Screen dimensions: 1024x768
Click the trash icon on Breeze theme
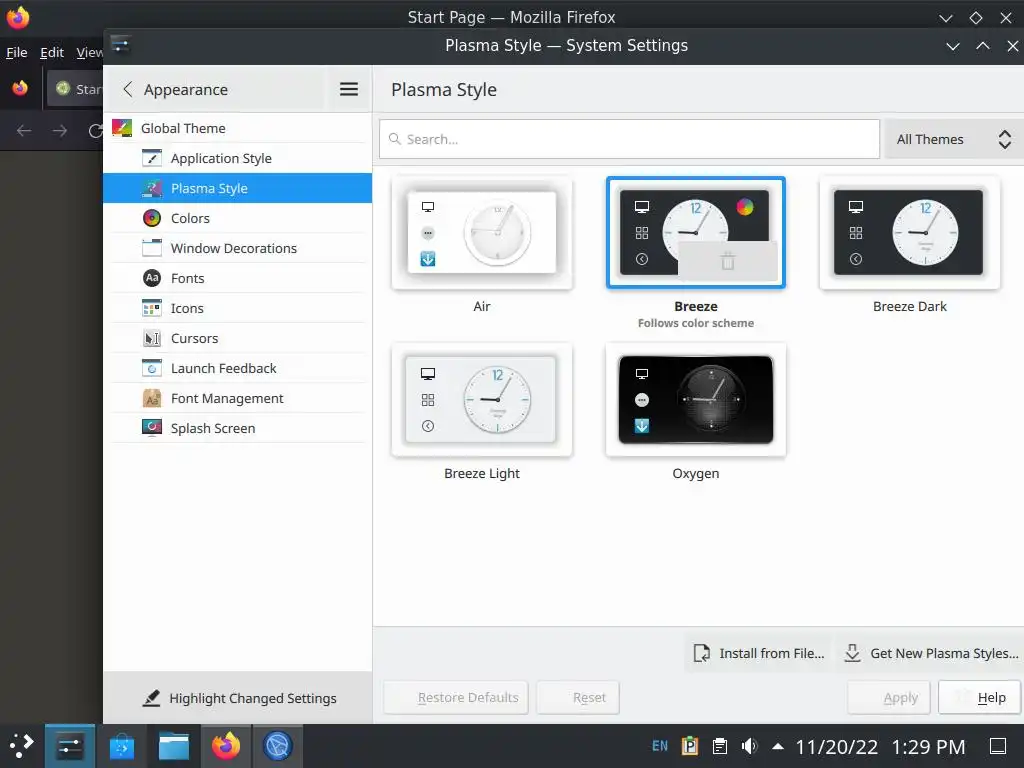(x=728, y=261)
